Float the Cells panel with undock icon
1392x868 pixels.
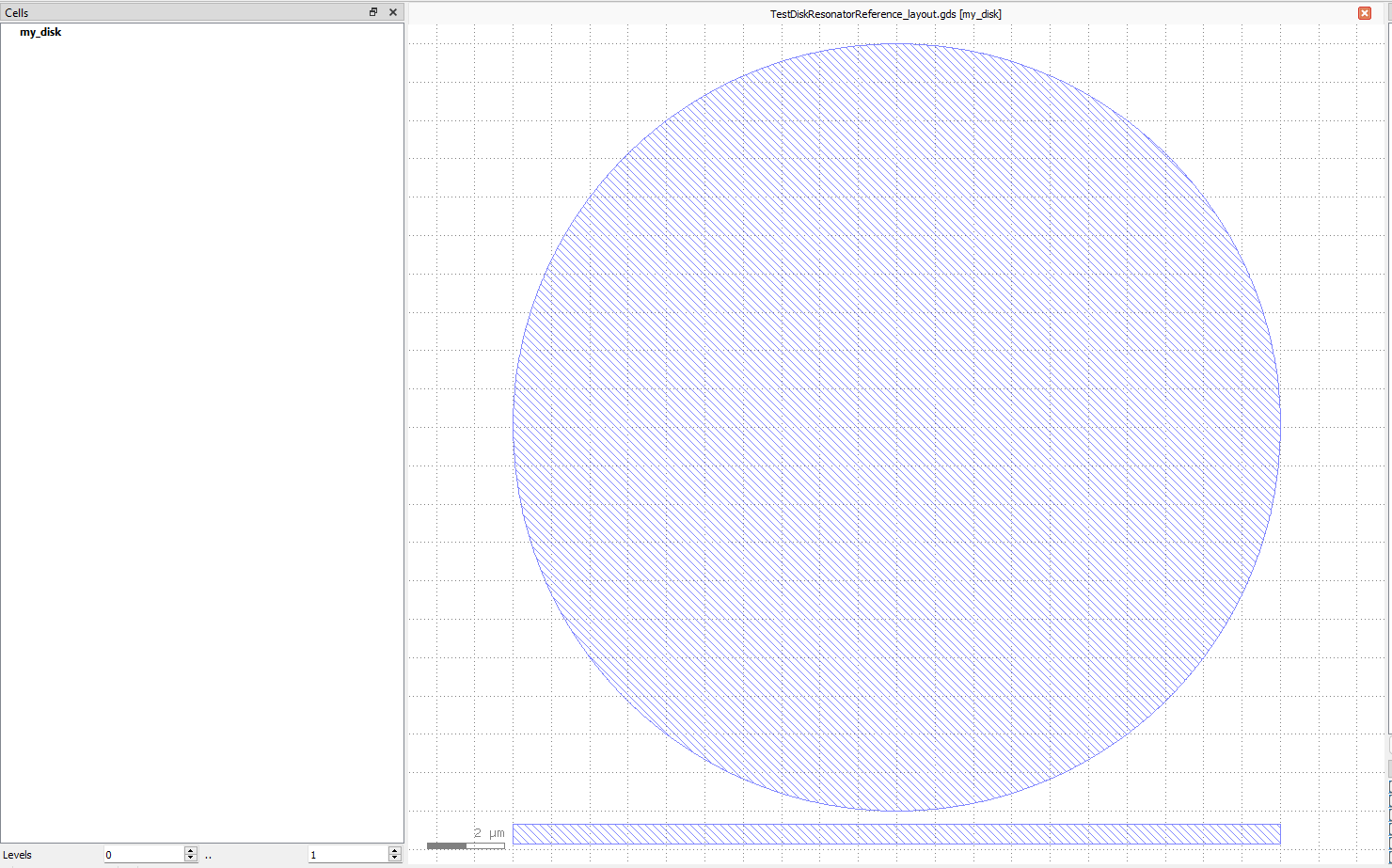click(373, 12)
